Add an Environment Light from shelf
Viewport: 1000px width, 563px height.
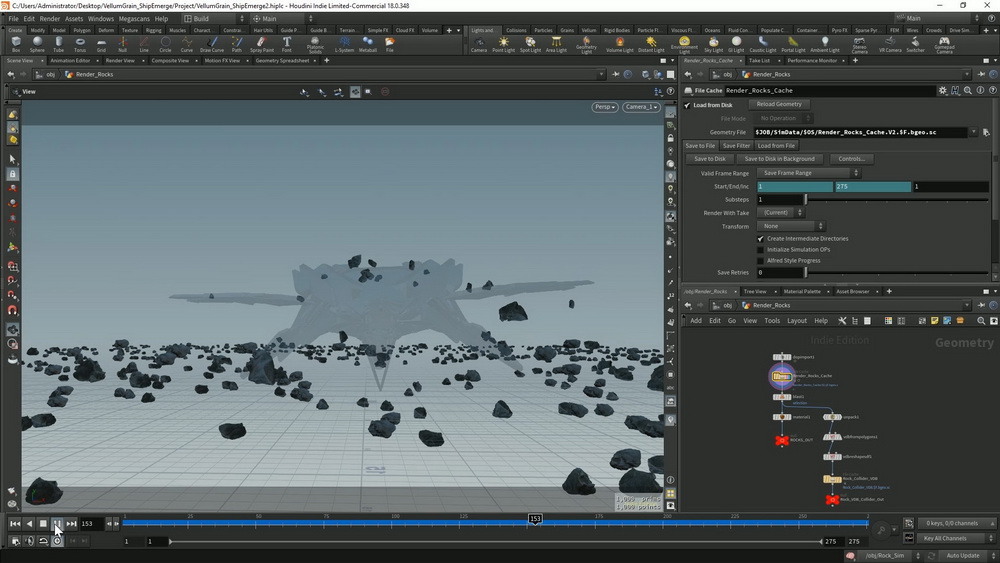tap(684, 45)
